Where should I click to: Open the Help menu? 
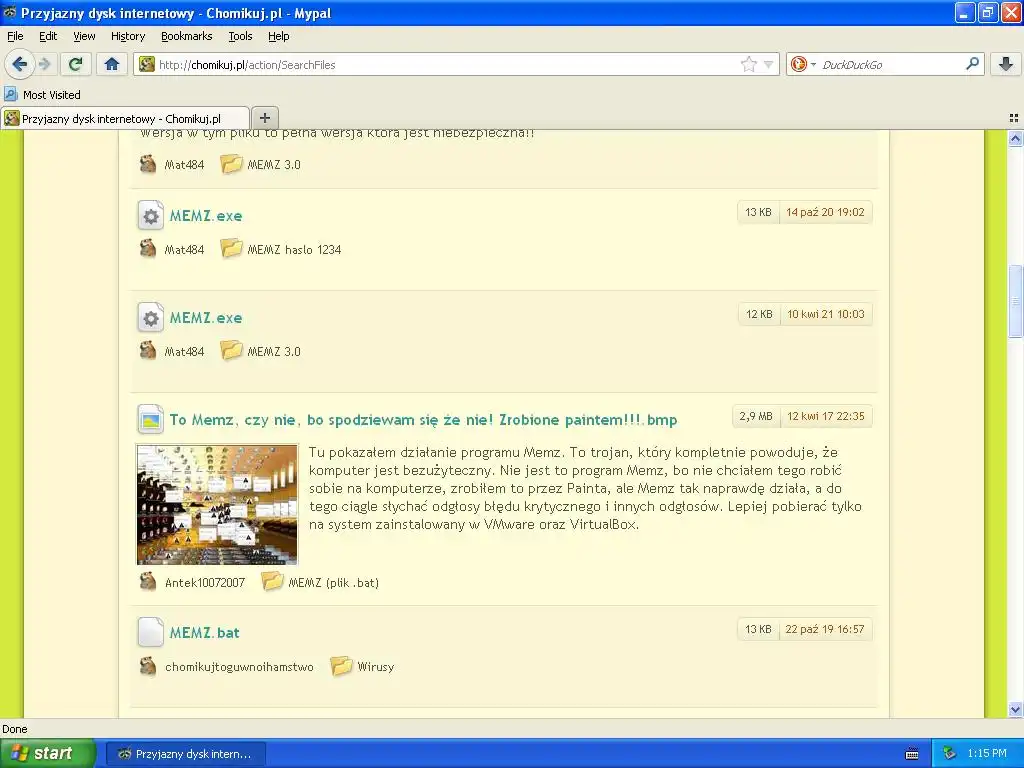[278, 36]
